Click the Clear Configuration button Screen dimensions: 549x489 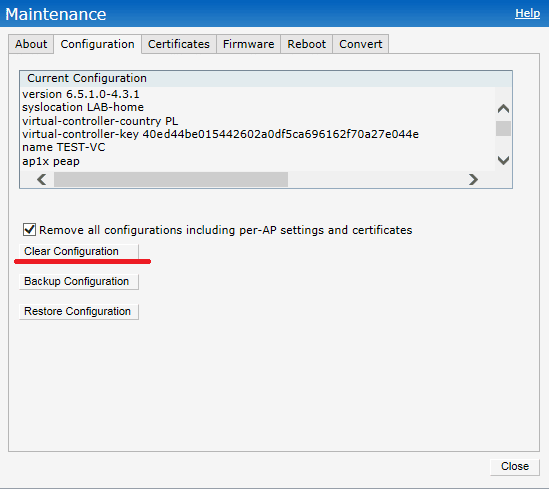[x=79, y=251]
